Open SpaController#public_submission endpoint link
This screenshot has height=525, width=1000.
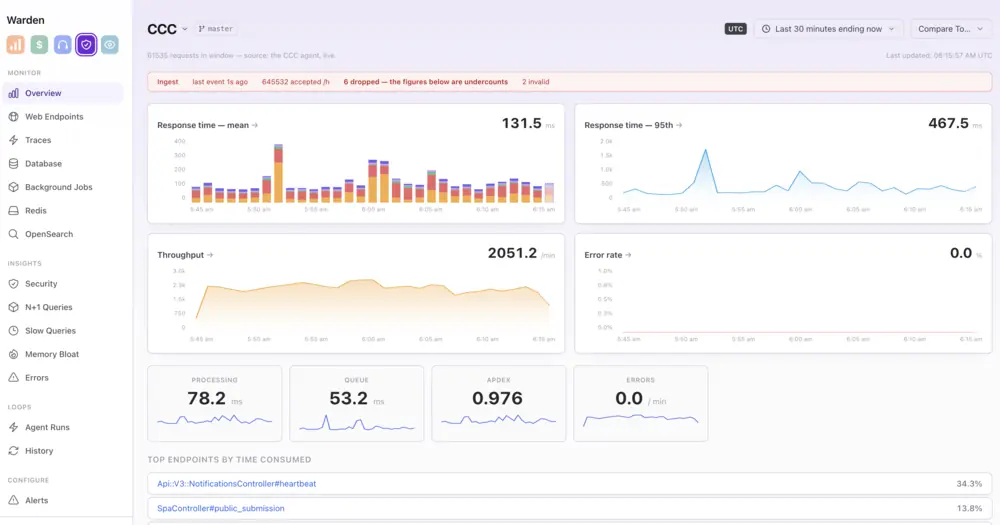(x=221, y=508)
